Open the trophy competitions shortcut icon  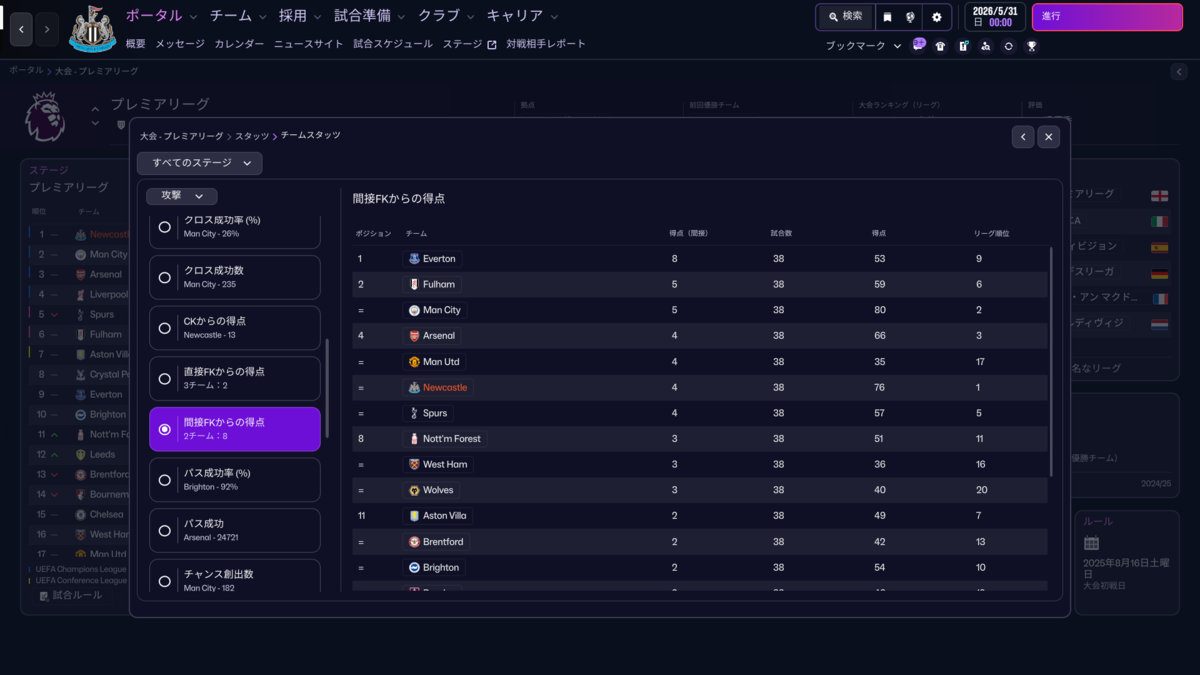click(1032, 46)
